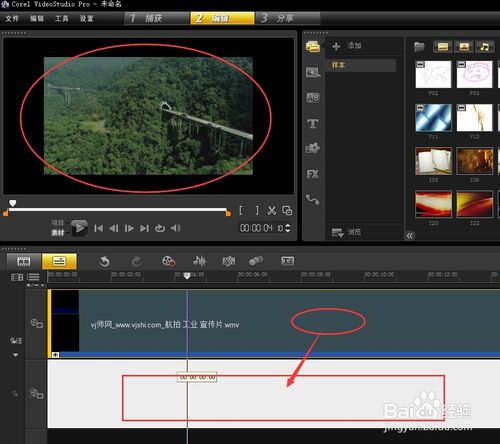Open the FX filter library
Image resolution: width=500 pixels, height=444 pixels.
312,174
